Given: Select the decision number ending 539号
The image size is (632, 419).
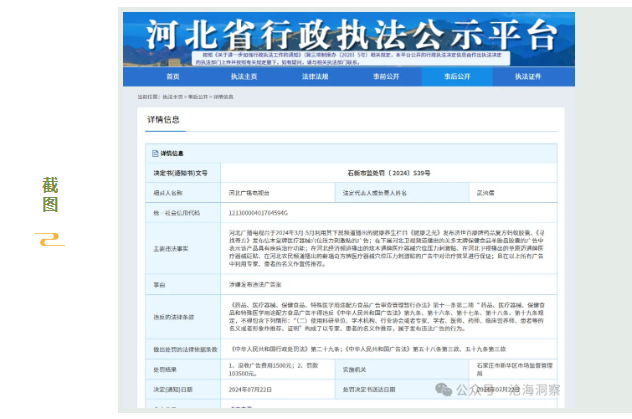Looking at the screenshot, I should tap(389, 173).
